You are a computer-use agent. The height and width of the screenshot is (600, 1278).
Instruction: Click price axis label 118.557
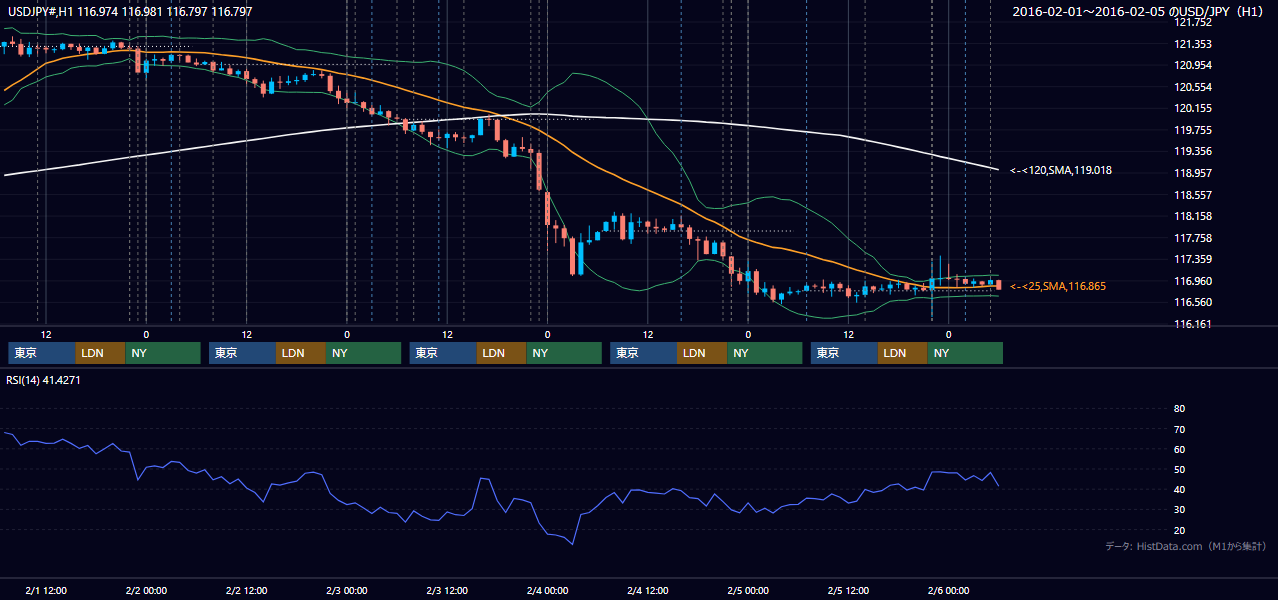click(1192, 195)
